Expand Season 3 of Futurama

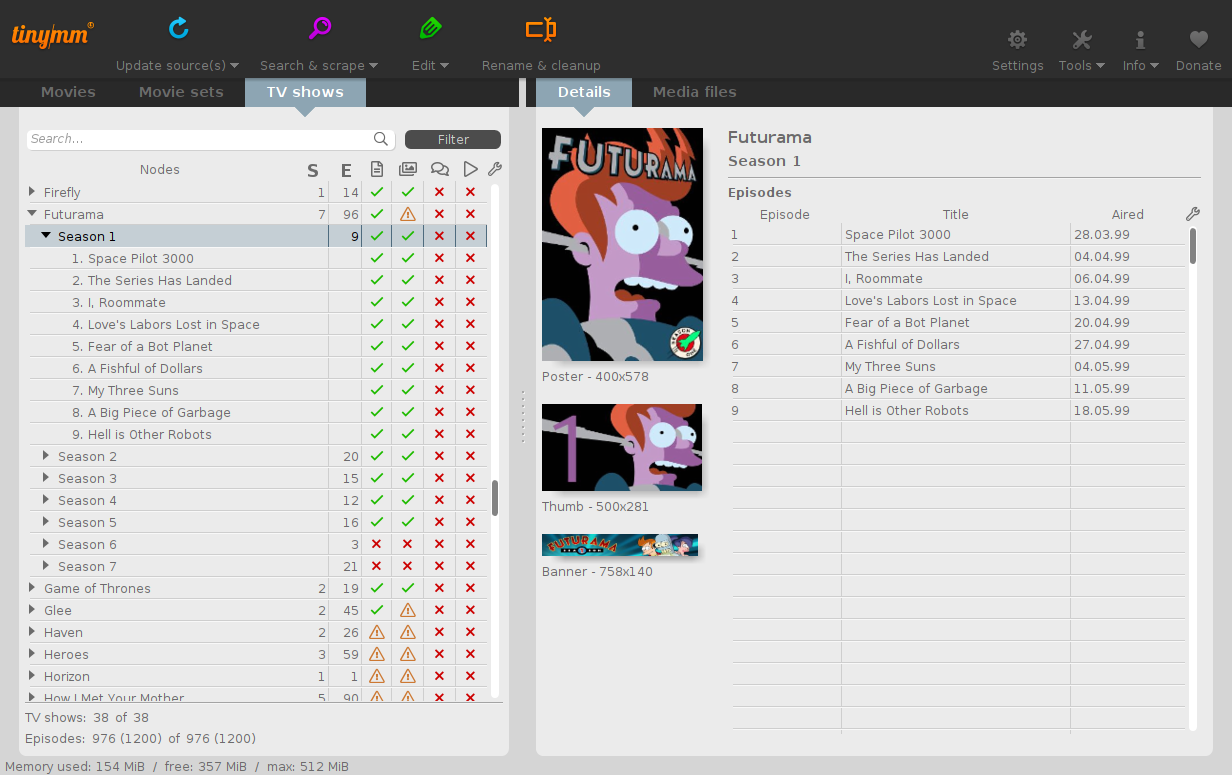46,478
